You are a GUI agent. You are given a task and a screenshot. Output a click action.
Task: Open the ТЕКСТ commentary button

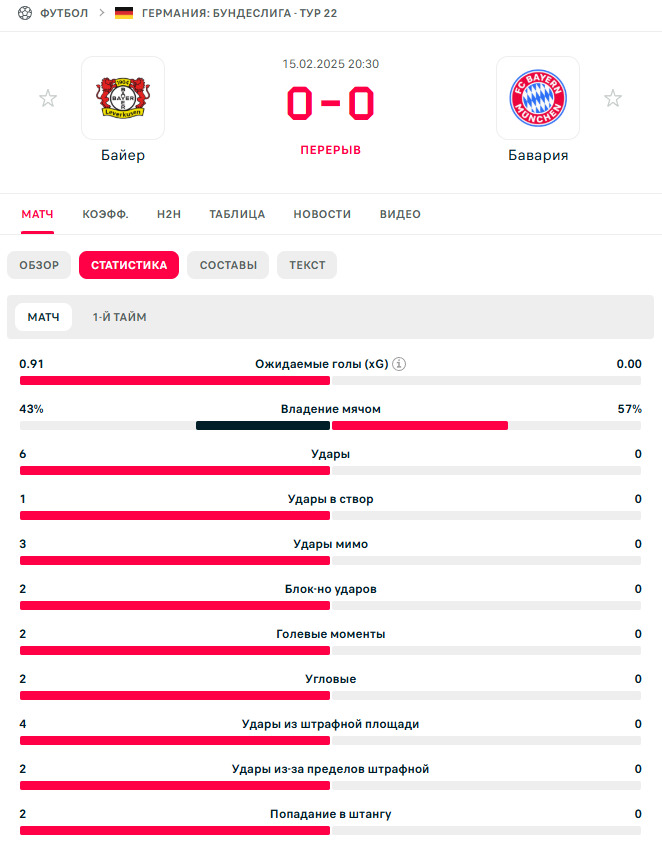click(307, 265)
